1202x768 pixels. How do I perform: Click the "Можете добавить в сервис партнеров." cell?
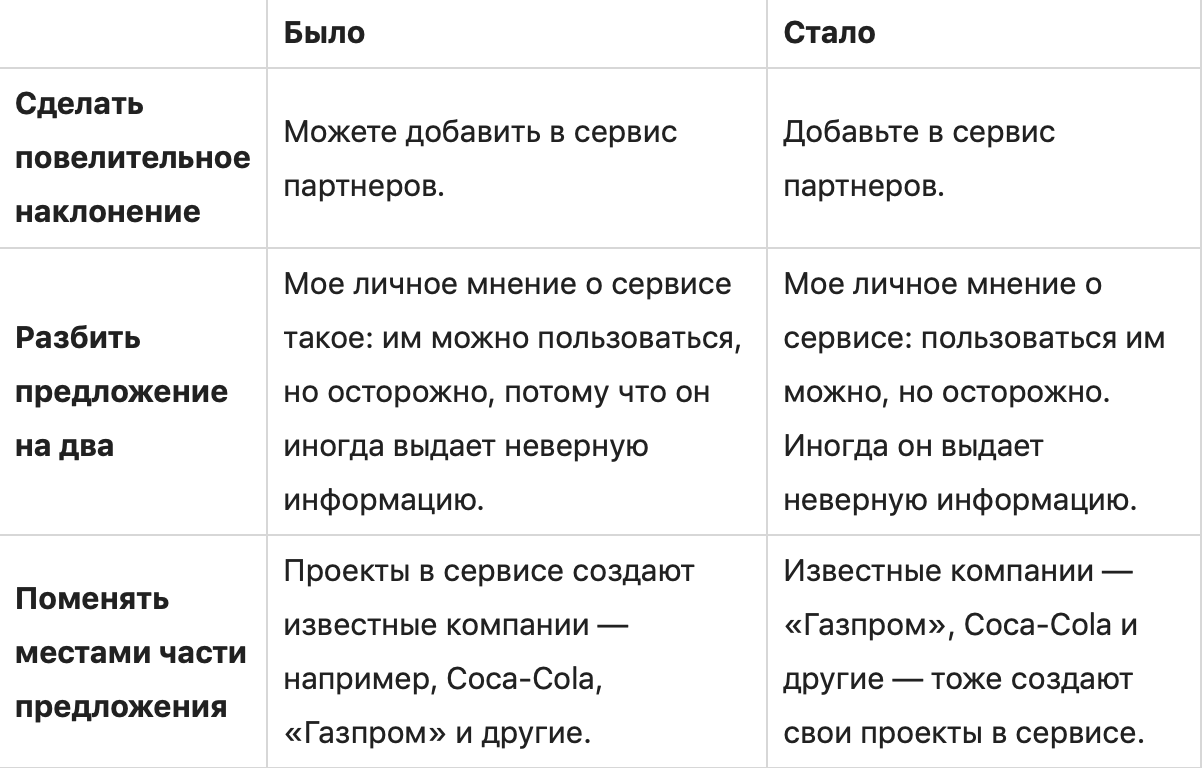click(x=481, y=160)
